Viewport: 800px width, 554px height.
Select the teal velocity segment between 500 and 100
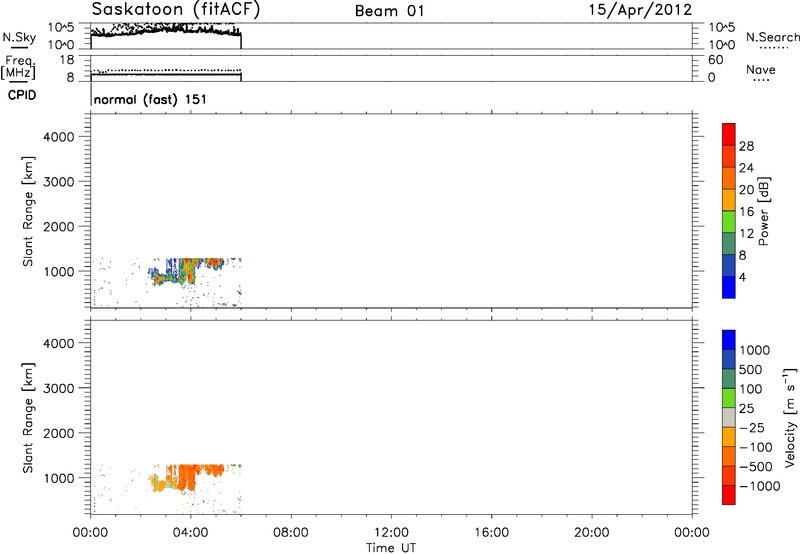[x=729, y=379]
